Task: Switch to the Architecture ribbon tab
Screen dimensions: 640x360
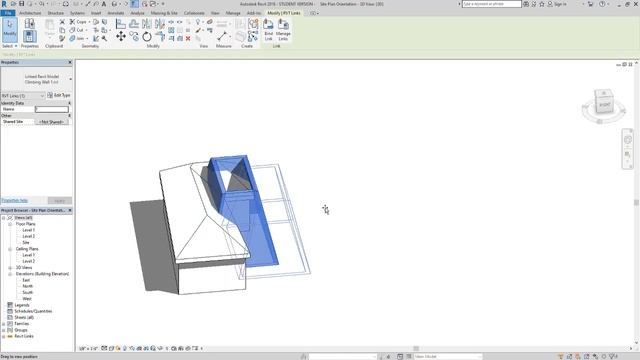Action: pyautogui.click(x=30, y=13)
